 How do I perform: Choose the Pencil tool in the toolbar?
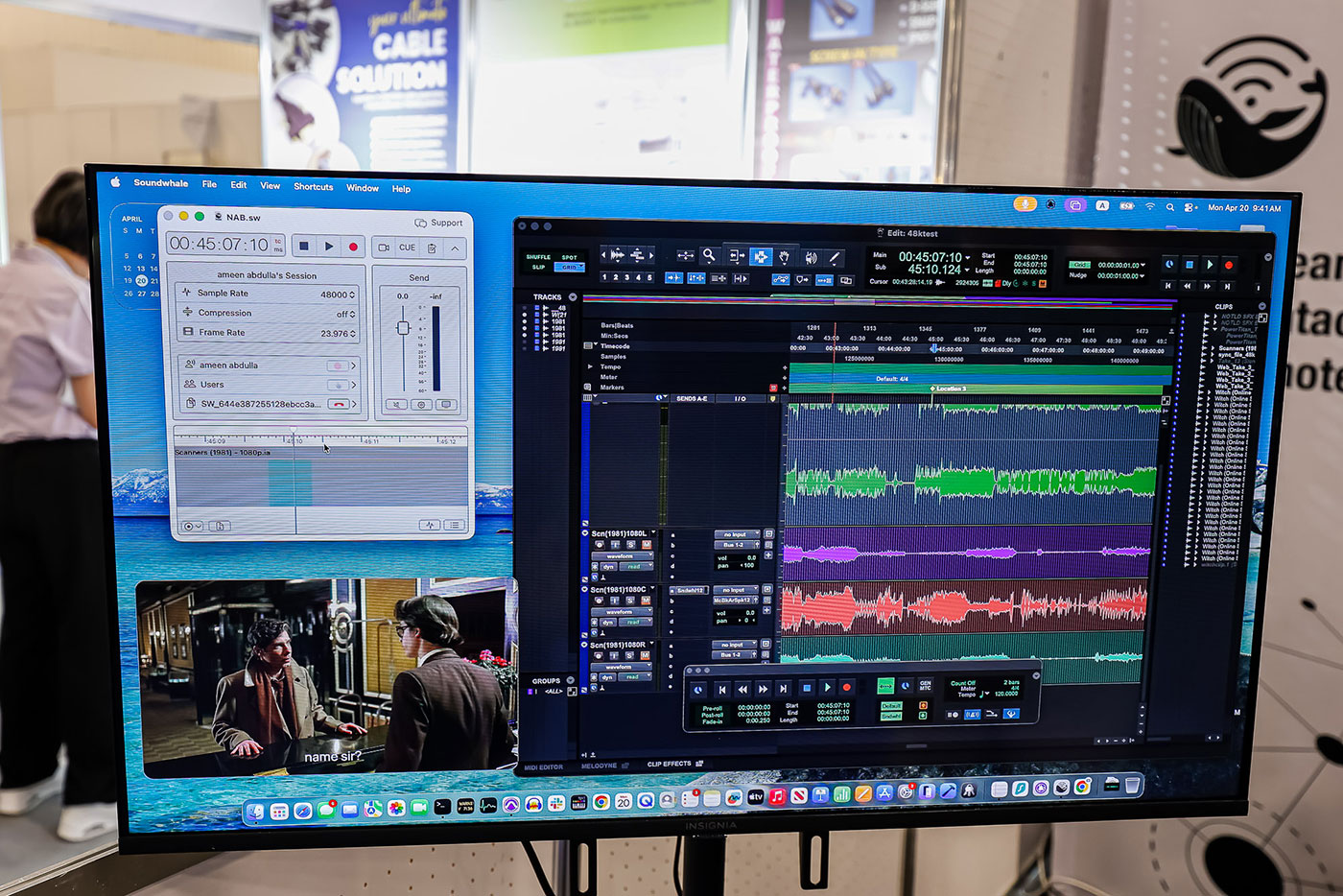835,258
